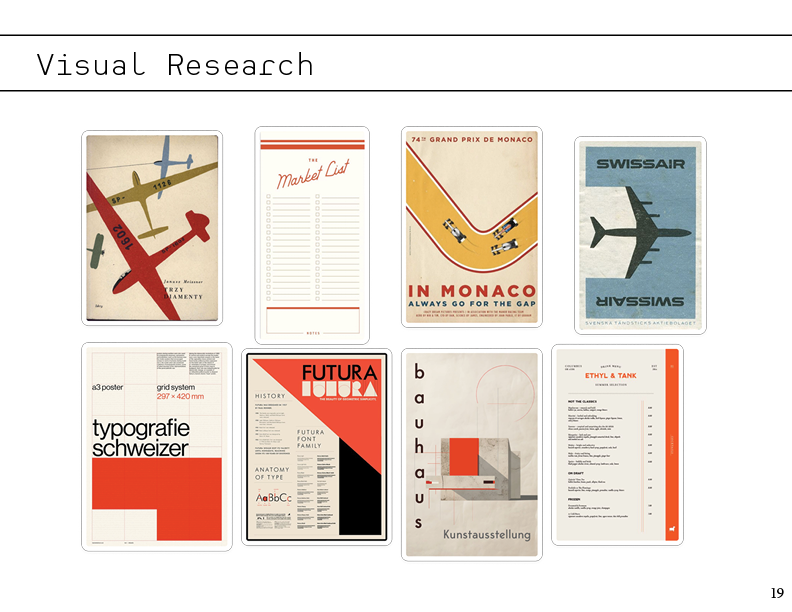This screenshot has height=612, width=792.
Task: Open the Grand Prix de Monaco poster
Action: coord(472,227)
